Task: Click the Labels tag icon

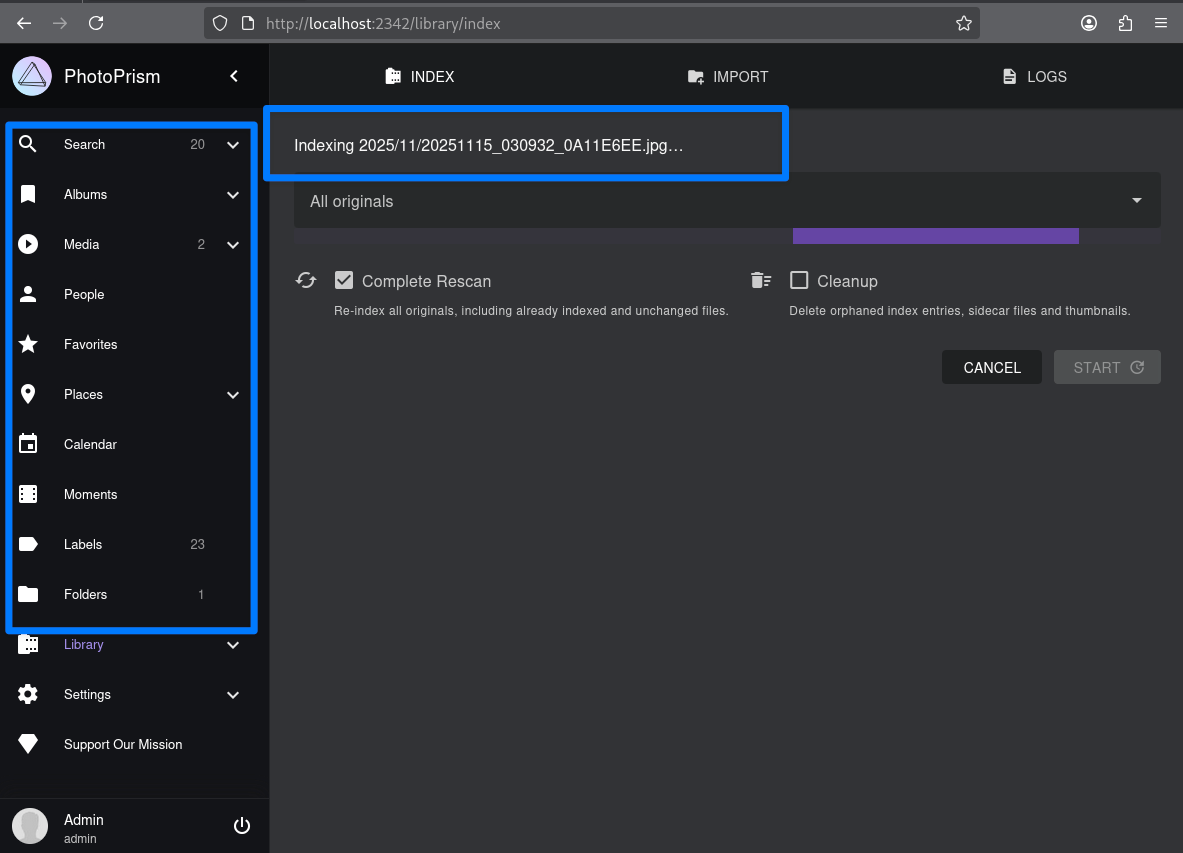Action: [28, 544]
